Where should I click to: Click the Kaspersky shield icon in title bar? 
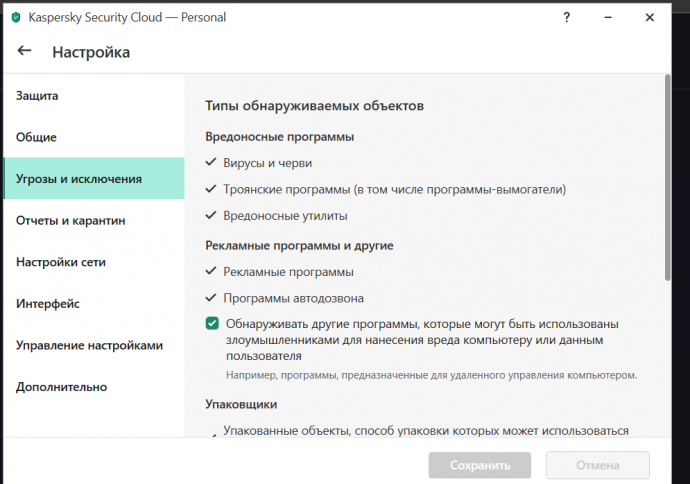16,17
